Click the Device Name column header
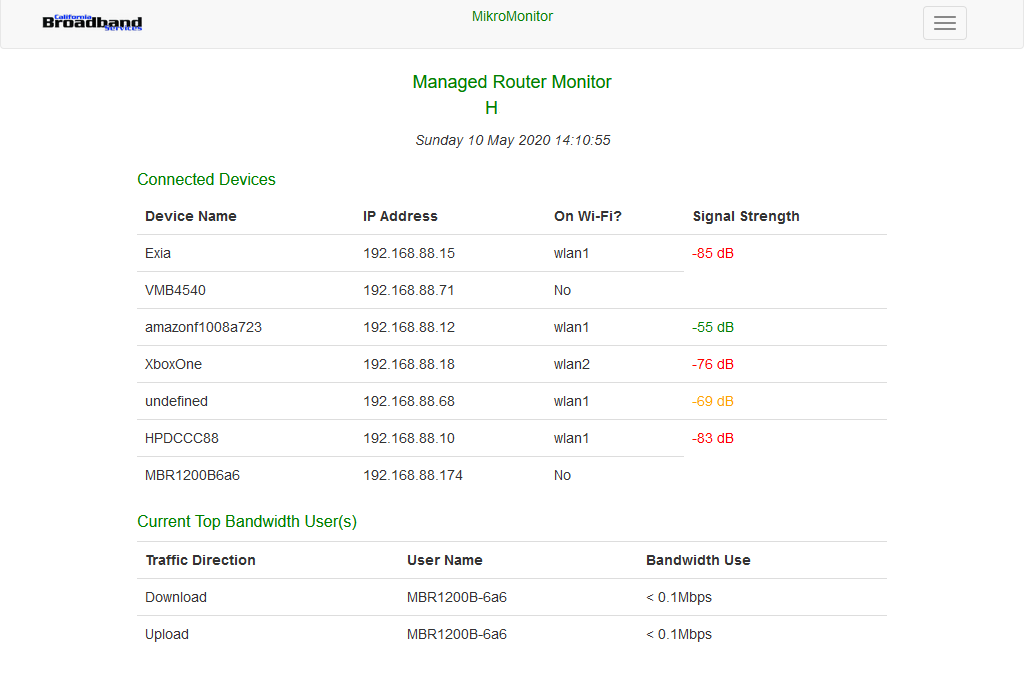This screenshot has height=691, width=1024. [190, 216]
